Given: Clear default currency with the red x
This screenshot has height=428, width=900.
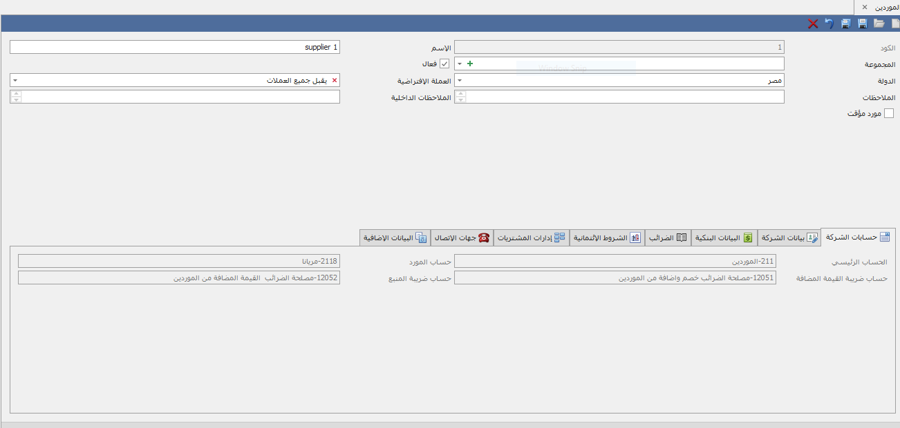Looking at the screenshot, I should 334,81.
